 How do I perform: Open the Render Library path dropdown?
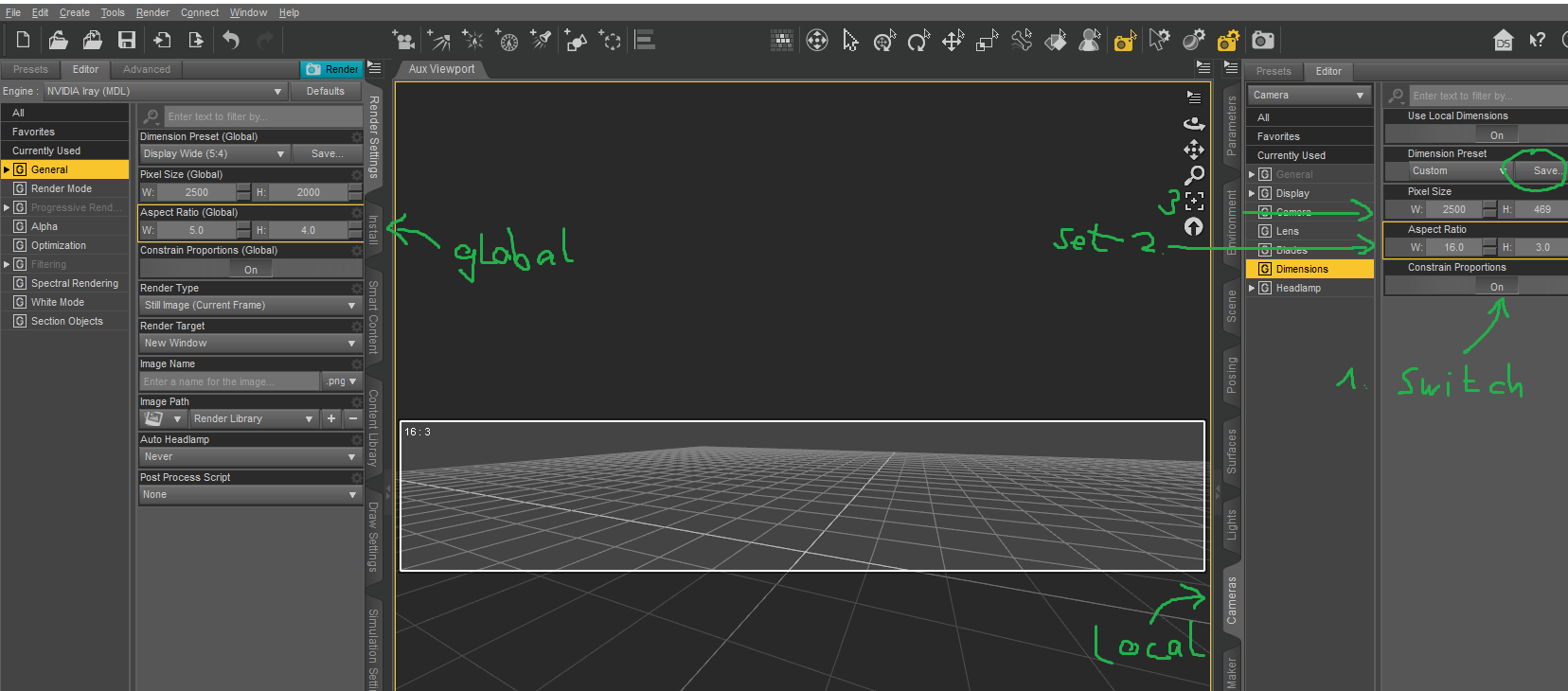tap(253, 418)
